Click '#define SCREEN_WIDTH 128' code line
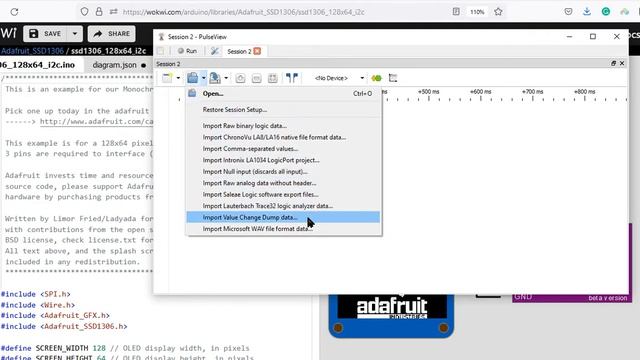This screenshot has width=640, height=360. point(53,348)
